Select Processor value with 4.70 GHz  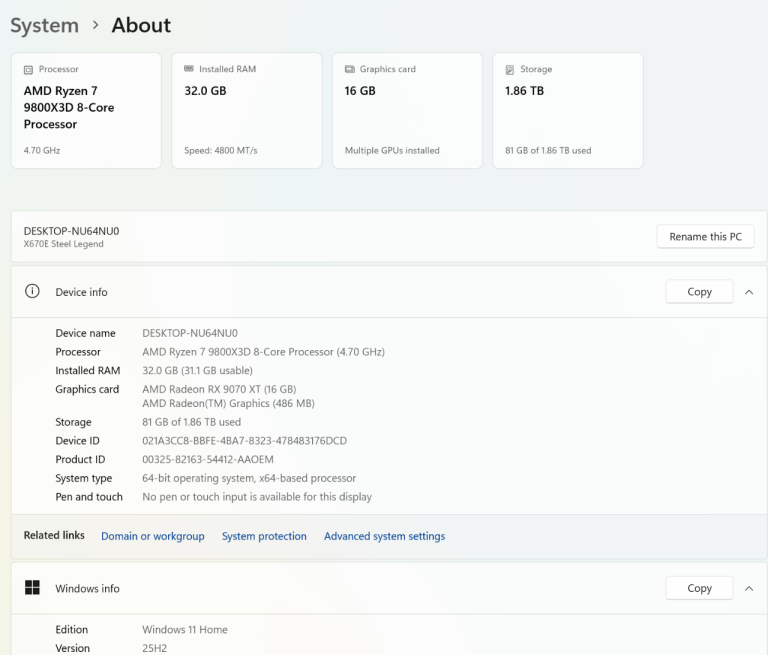click(264, 352)
